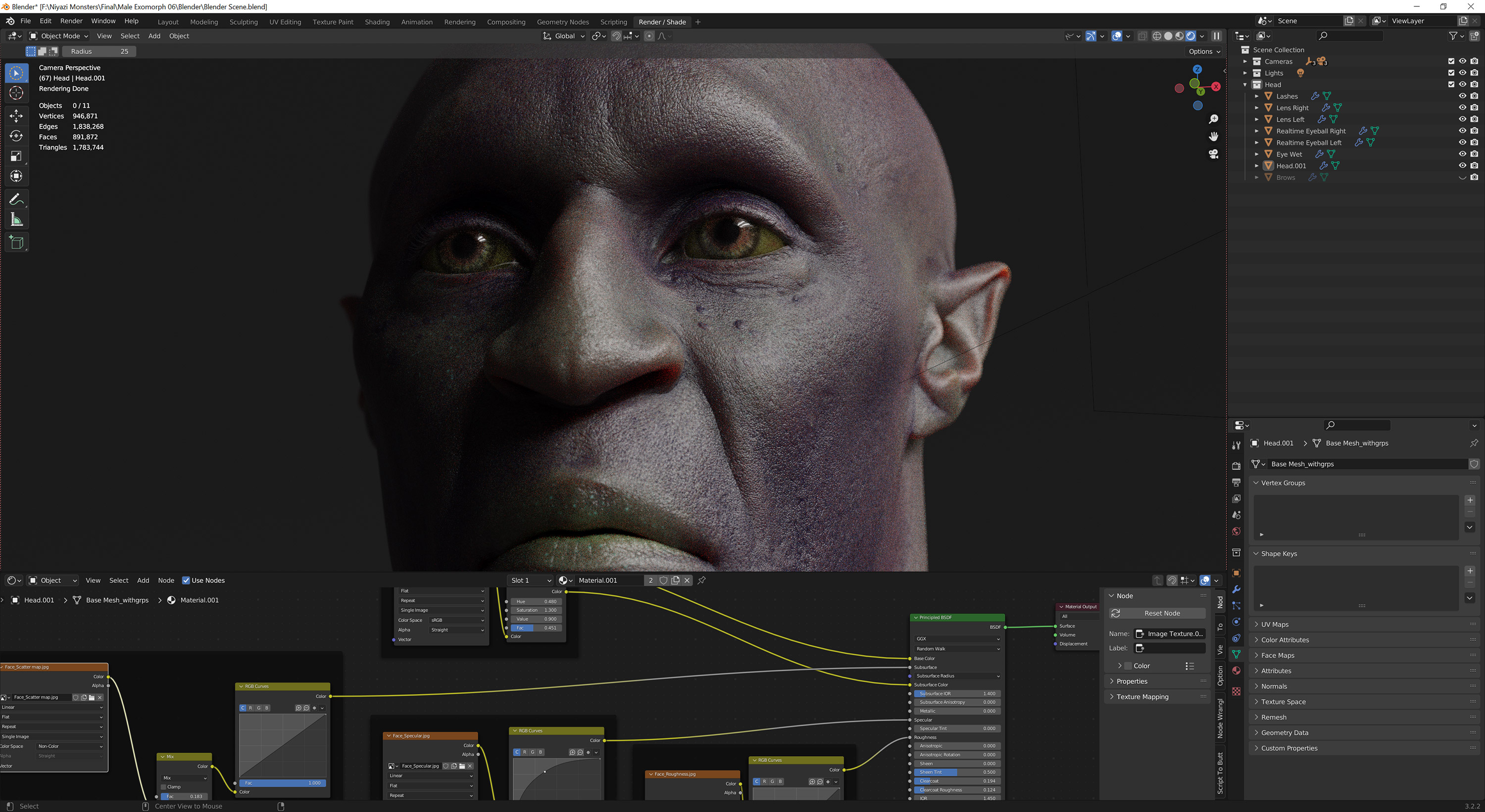Disable rendering for the Lens Right object

pyautogui.click(x=1474, y=107)
